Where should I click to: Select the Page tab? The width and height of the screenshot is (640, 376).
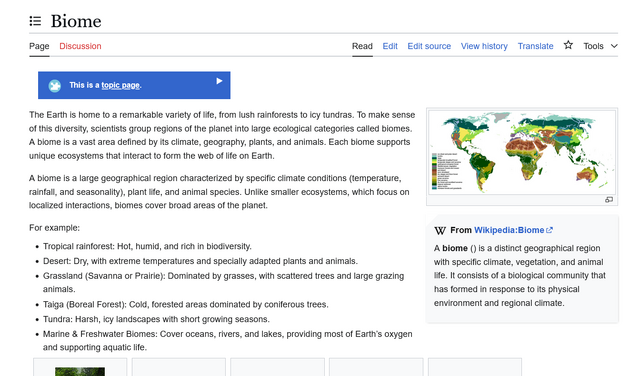coord(39,46)
